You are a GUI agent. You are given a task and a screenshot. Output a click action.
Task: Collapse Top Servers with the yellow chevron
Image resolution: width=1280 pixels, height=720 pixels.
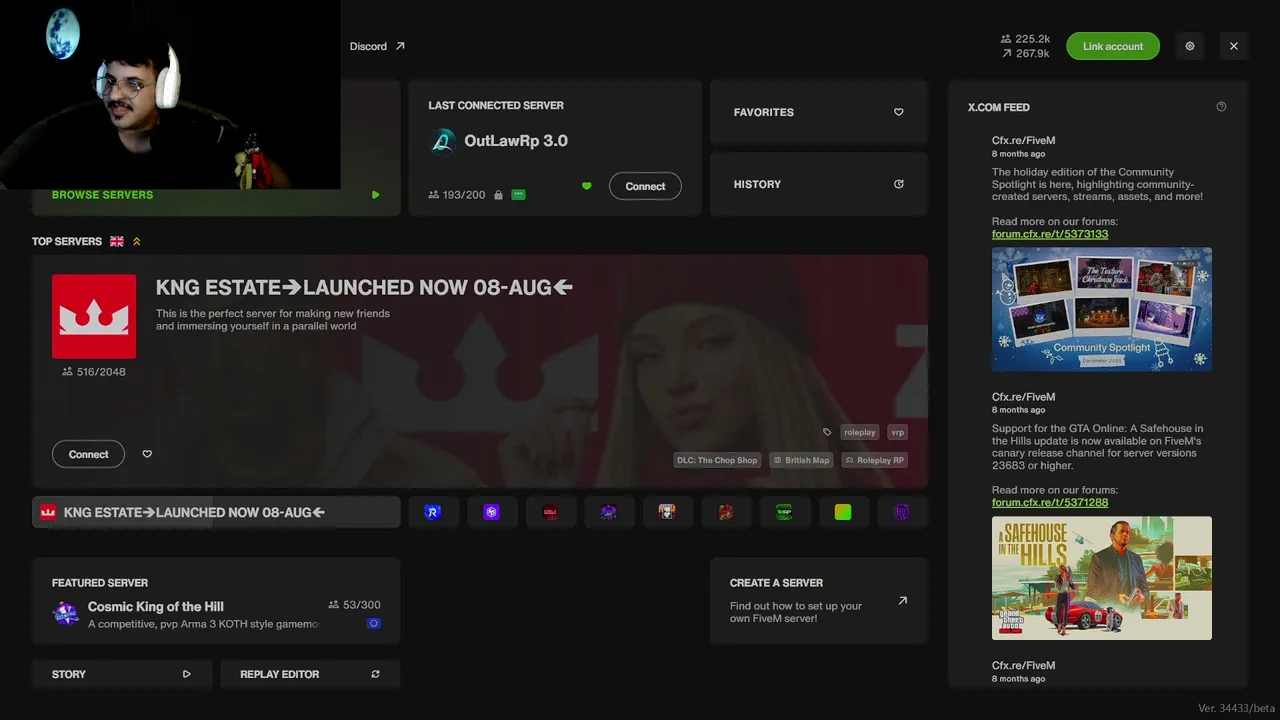tap(137, 241)
